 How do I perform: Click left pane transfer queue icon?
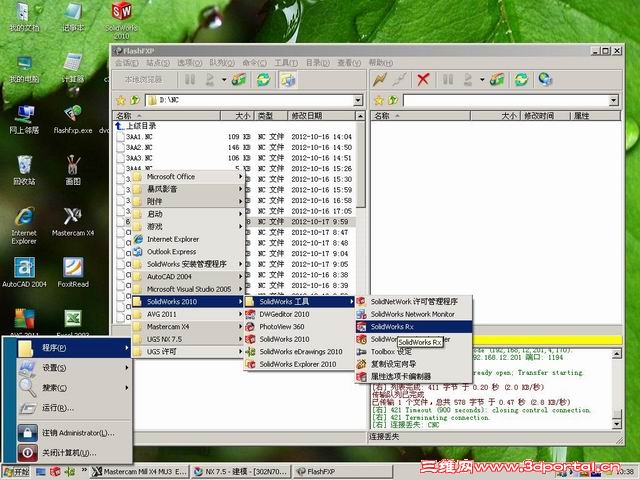click(x=239, y=80)
